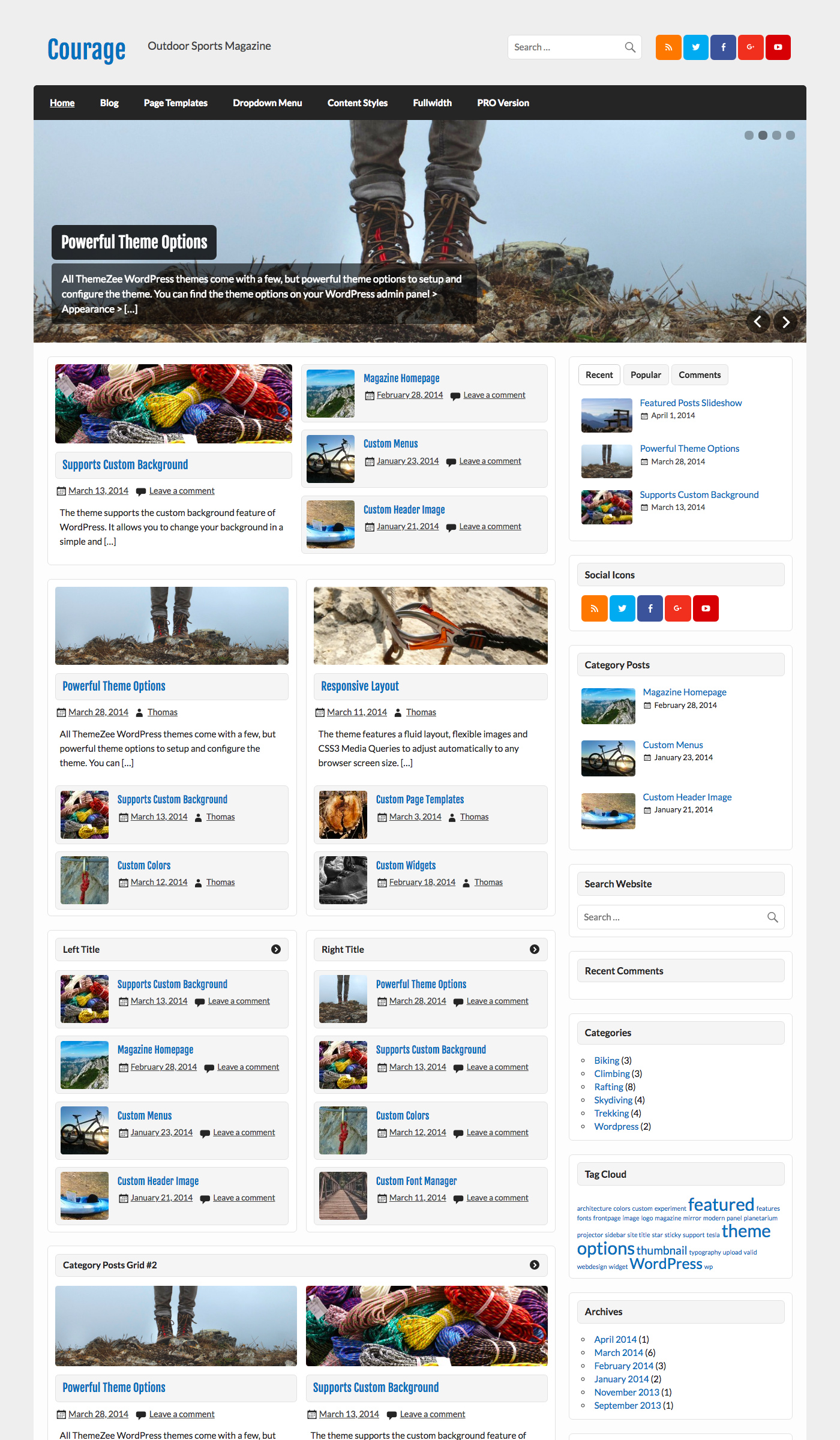
Task: Click 'WordPress' tag in Tag Cloud
Action: tap(666, 1264)
